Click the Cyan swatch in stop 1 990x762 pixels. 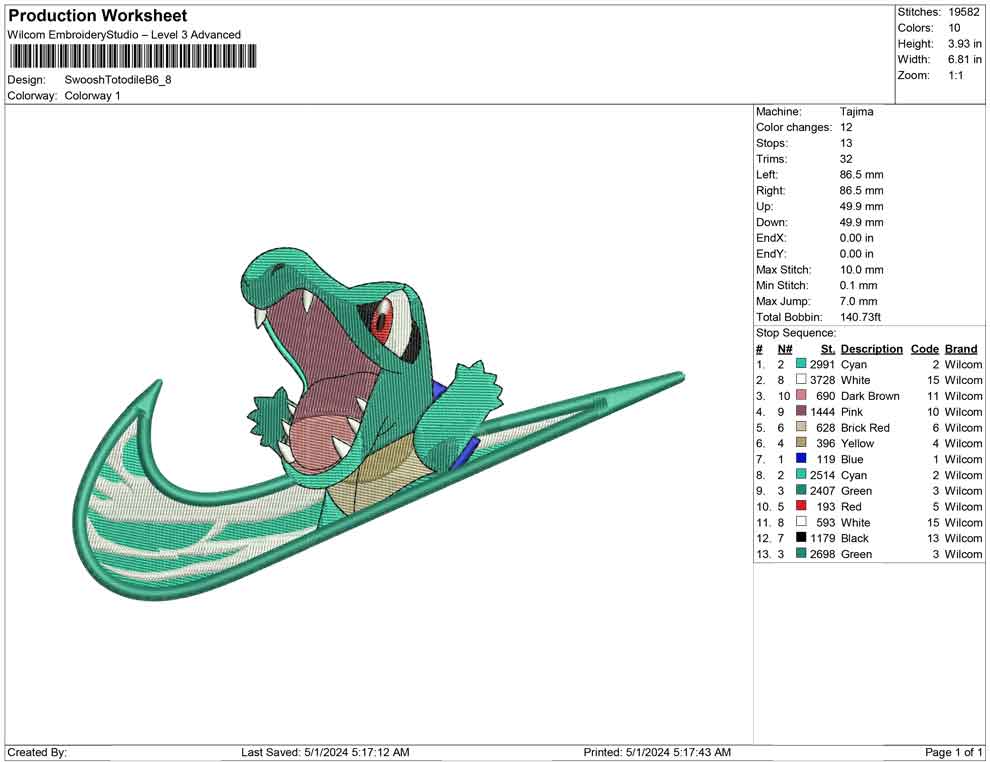[x=801, y=365]
